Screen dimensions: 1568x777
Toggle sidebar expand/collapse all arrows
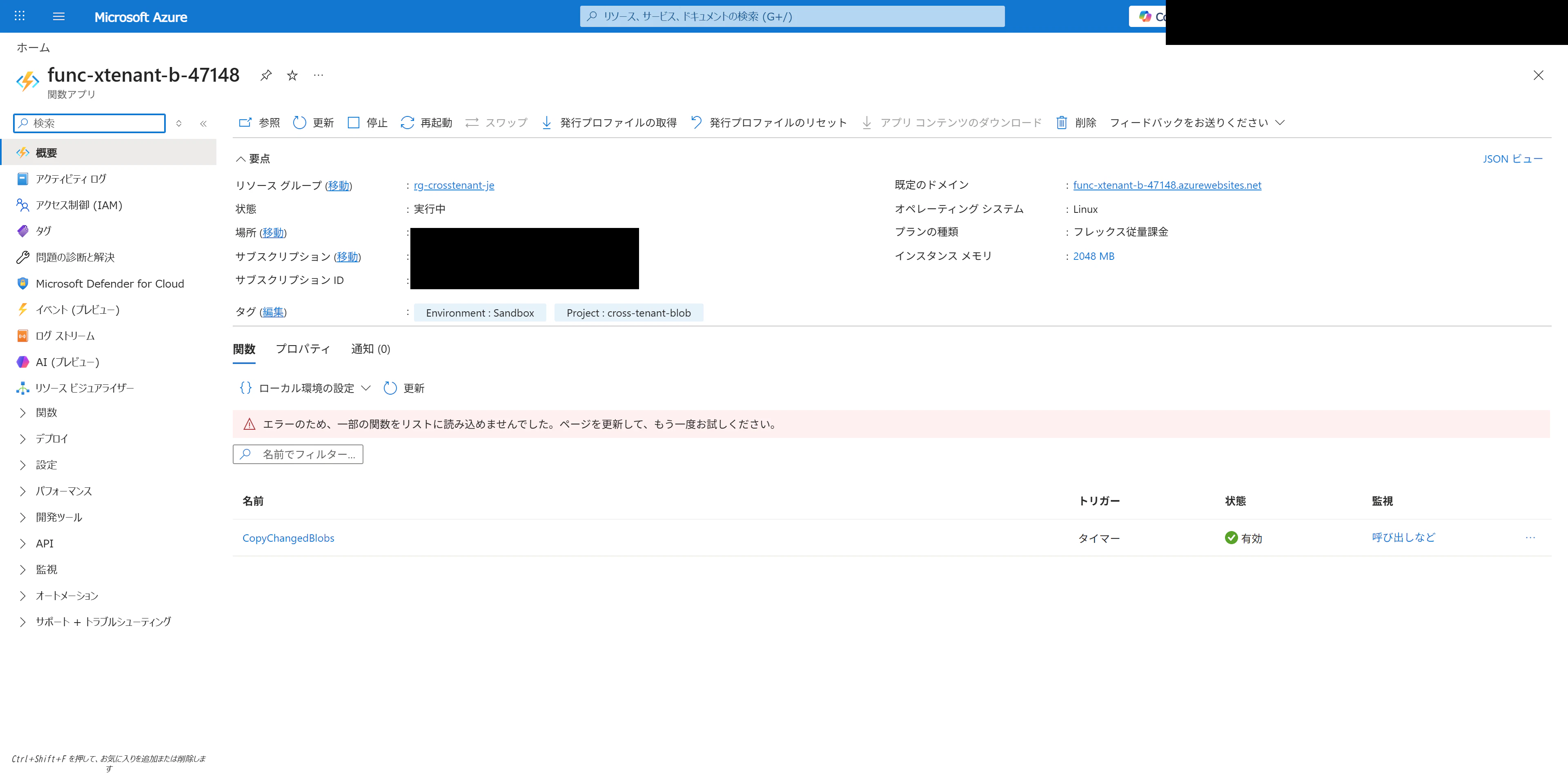click(x=179, y=123)
